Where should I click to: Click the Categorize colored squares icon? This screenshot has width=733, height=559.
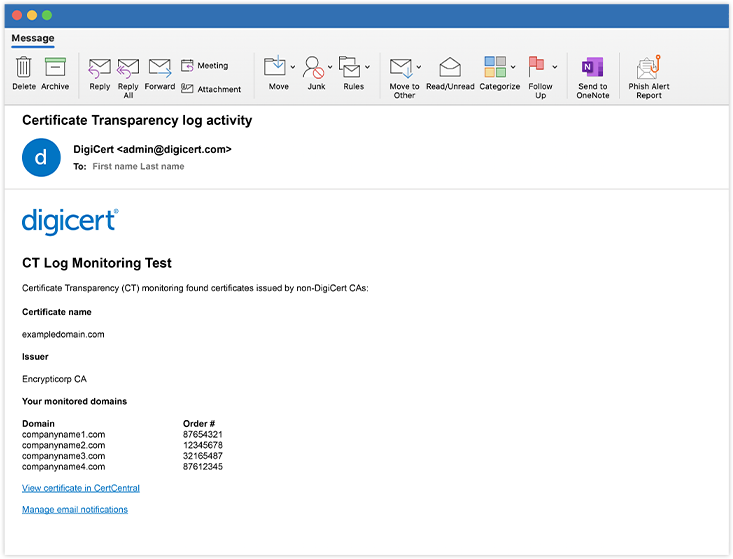tap(495, 67)
